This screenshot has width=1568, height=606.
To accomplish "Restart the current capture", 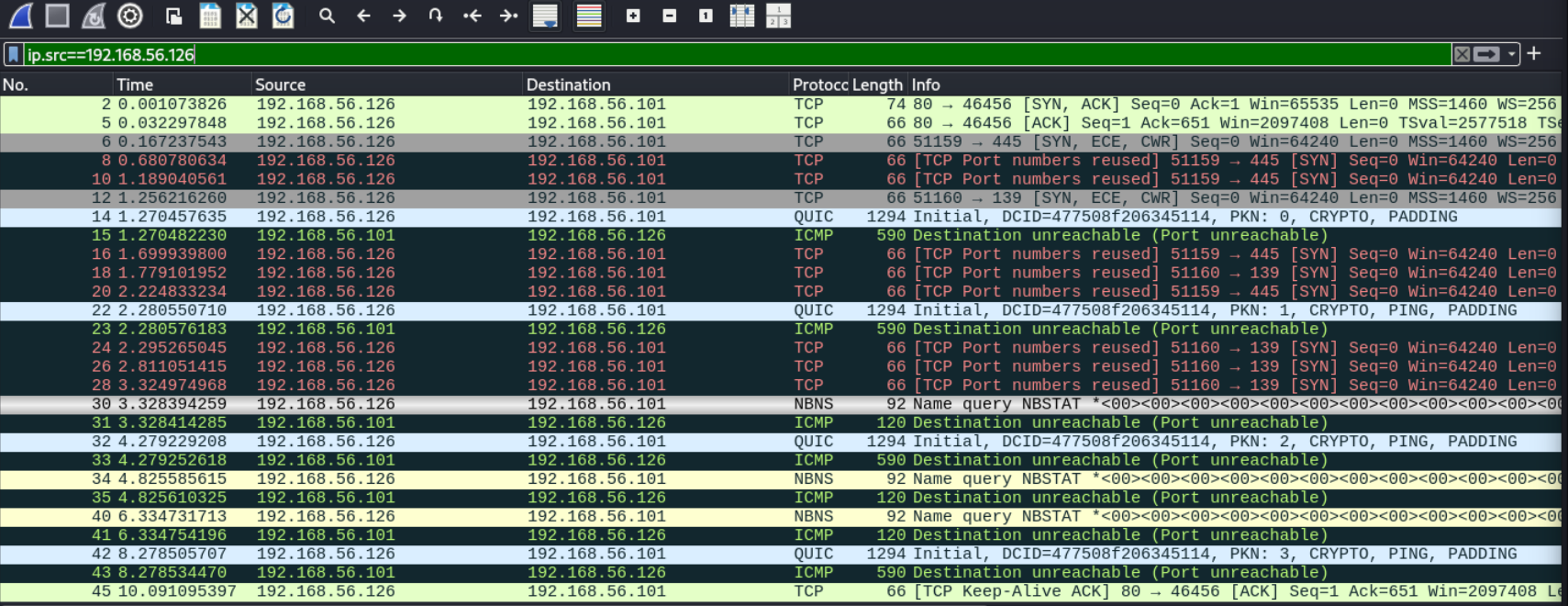I will tap(94, 16).
